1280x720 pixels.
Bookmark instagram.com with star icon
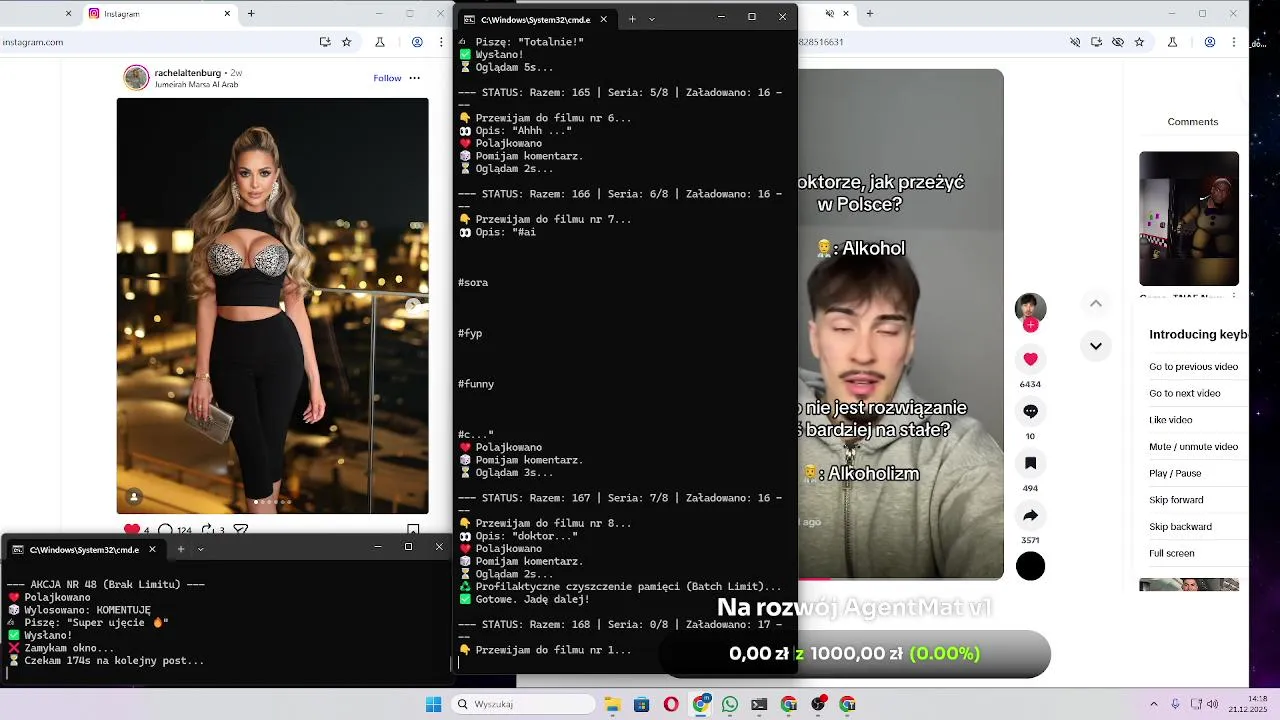click(347, 42)
